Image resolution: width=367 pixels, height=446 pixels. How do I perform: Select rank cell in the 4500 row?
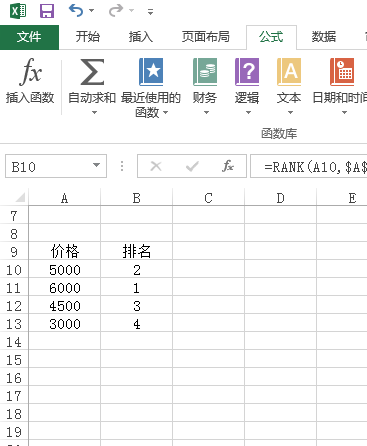pos(137,306)
